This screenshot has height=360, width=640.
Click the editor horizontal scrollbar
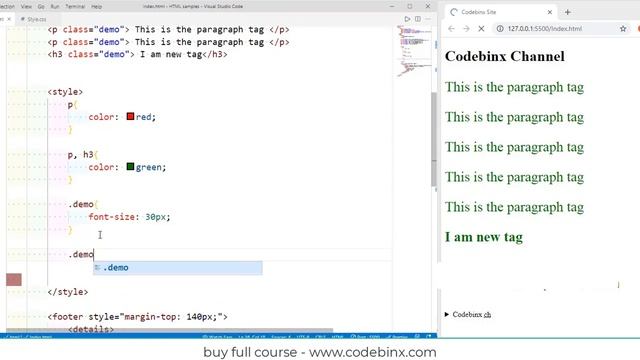(169, 330)
